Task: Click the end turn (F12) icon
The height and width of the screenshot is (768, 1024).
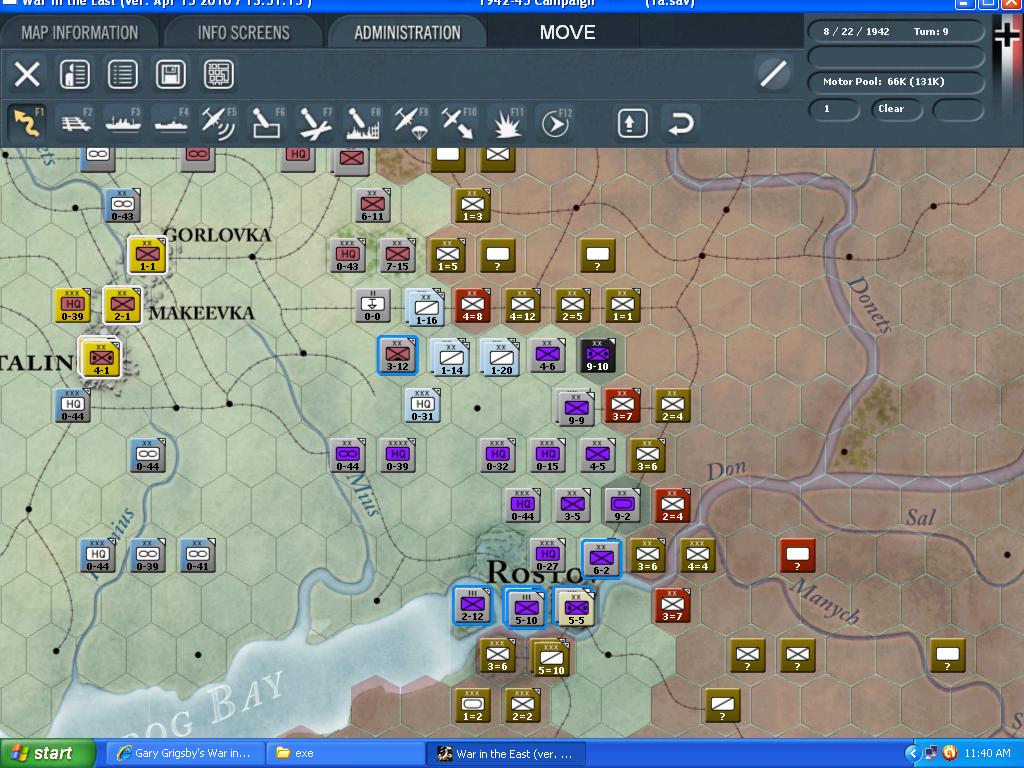Action: (x=556, y=122)
